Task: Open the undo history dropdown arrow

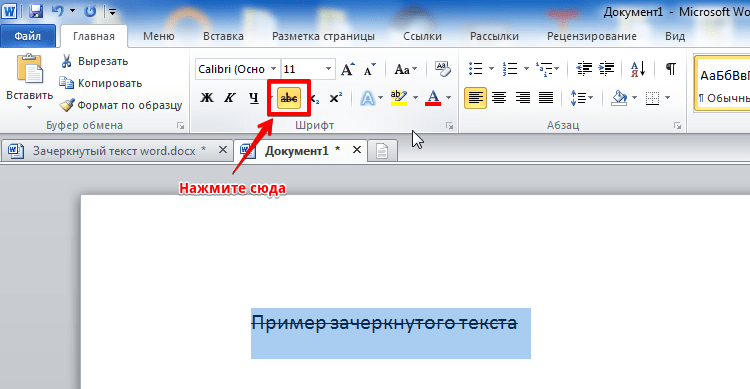Action: tap(73, 11)
